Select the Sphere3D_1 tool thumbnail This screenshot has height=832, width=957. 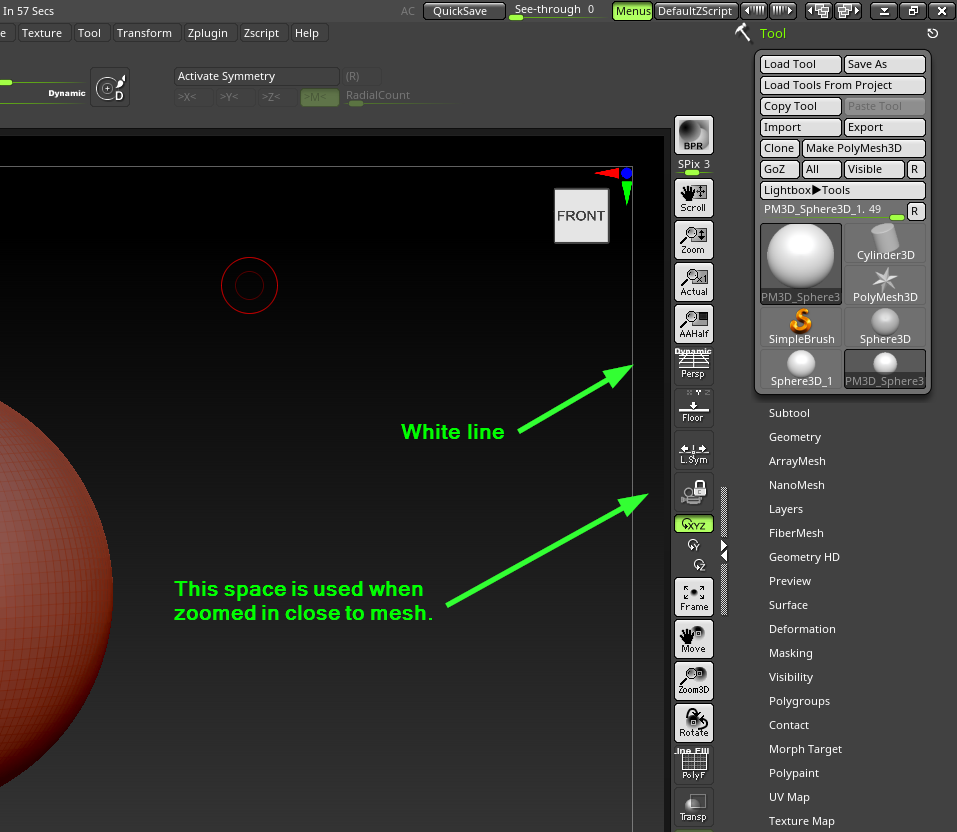[801, 369]
